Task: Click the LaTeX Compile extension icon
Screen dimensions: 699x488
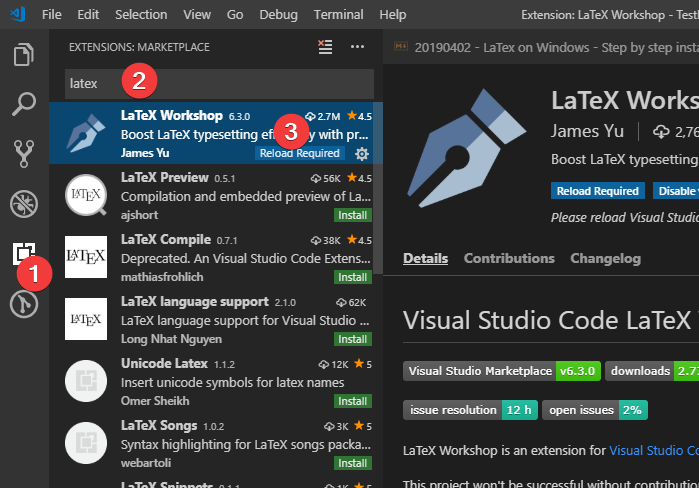Action: (86, 257)
